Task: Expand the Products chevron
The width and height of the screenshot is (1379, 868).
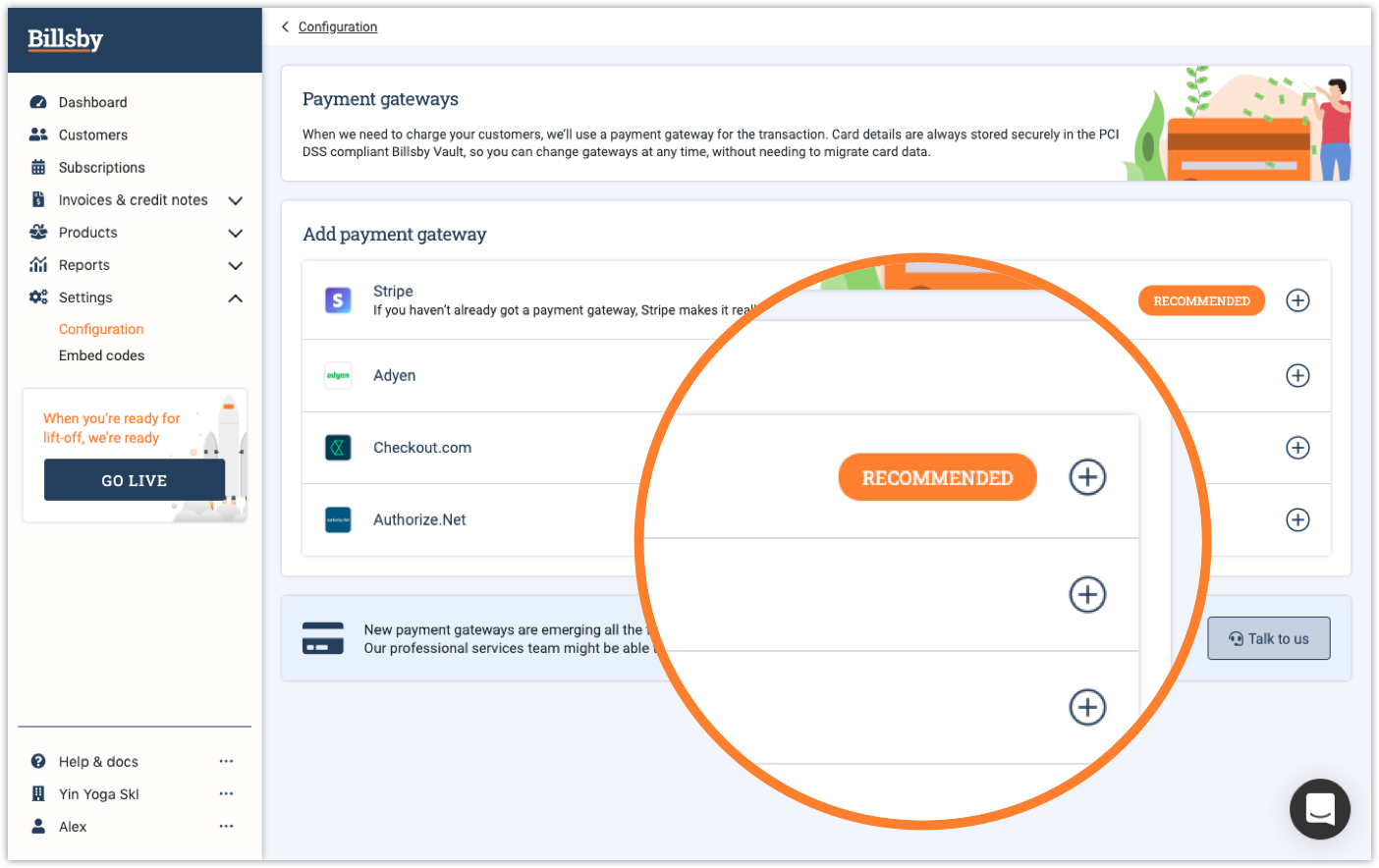Action: click(x=235, y=233)
